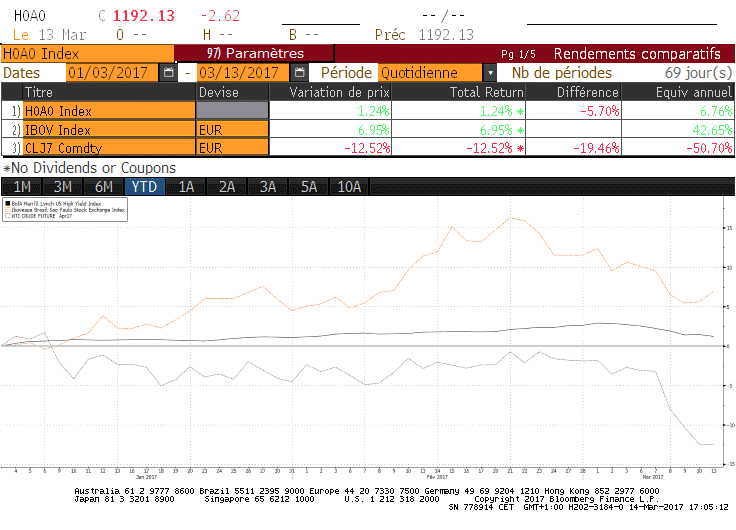Screen dimensions: 736x530
Task: Click the row number 1) for H0A0
Action: [16, 111]
